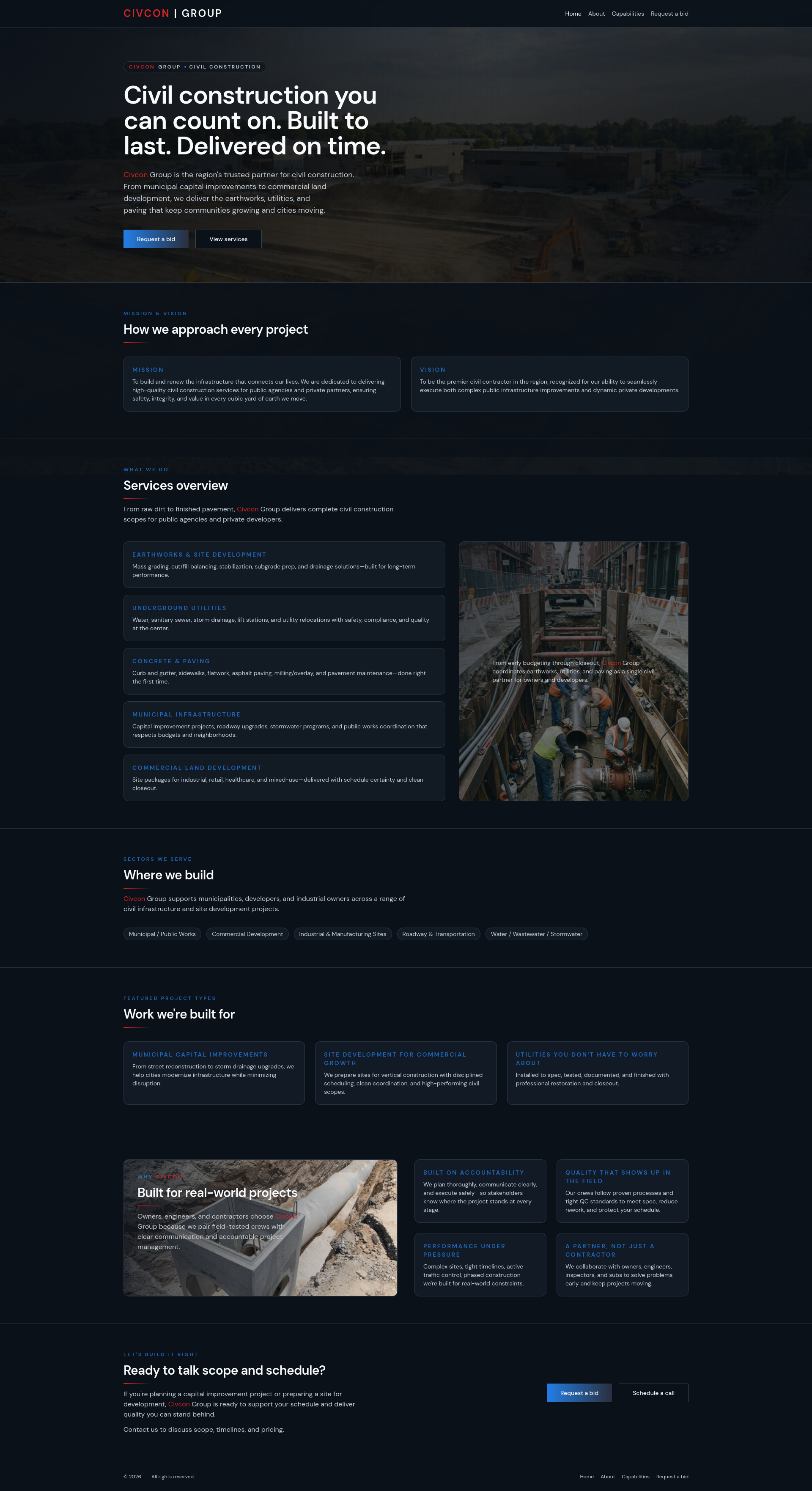Image resolution: width=812 pixels, height=1491 pixels.
Task: Click Contact us to discuss scope text
Action: point(204,1430)
